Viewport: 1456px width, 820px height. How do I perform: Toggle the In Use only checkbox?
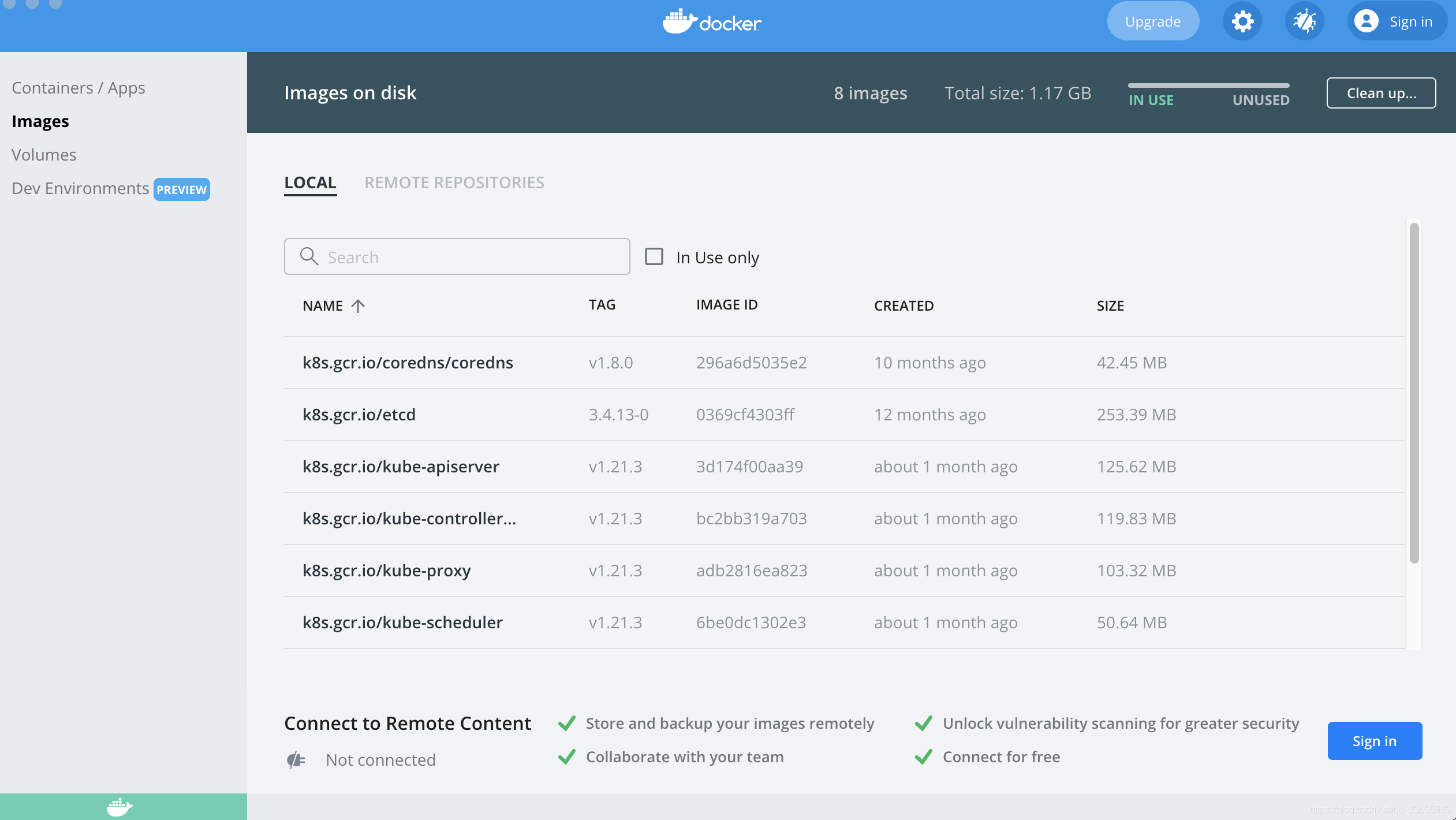[654, 256]
